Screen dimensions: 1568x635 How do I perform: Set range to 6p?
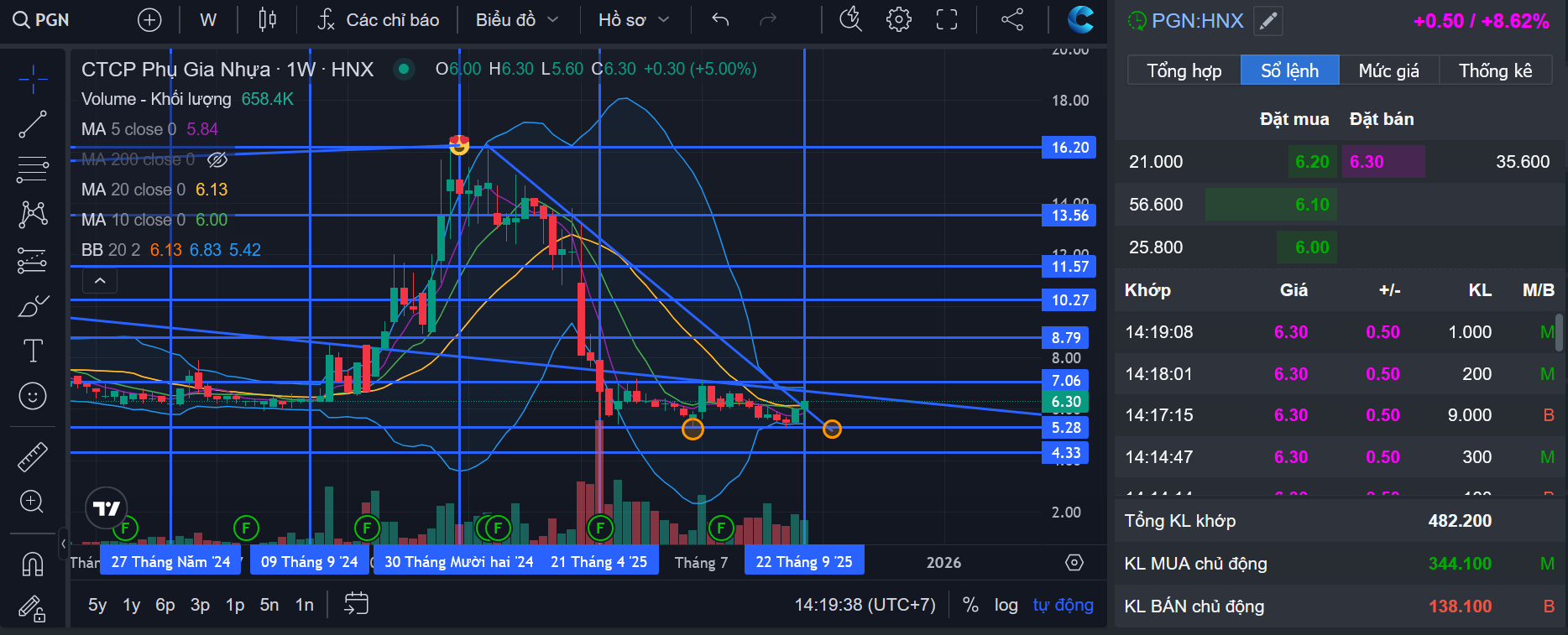coord(165,605)
